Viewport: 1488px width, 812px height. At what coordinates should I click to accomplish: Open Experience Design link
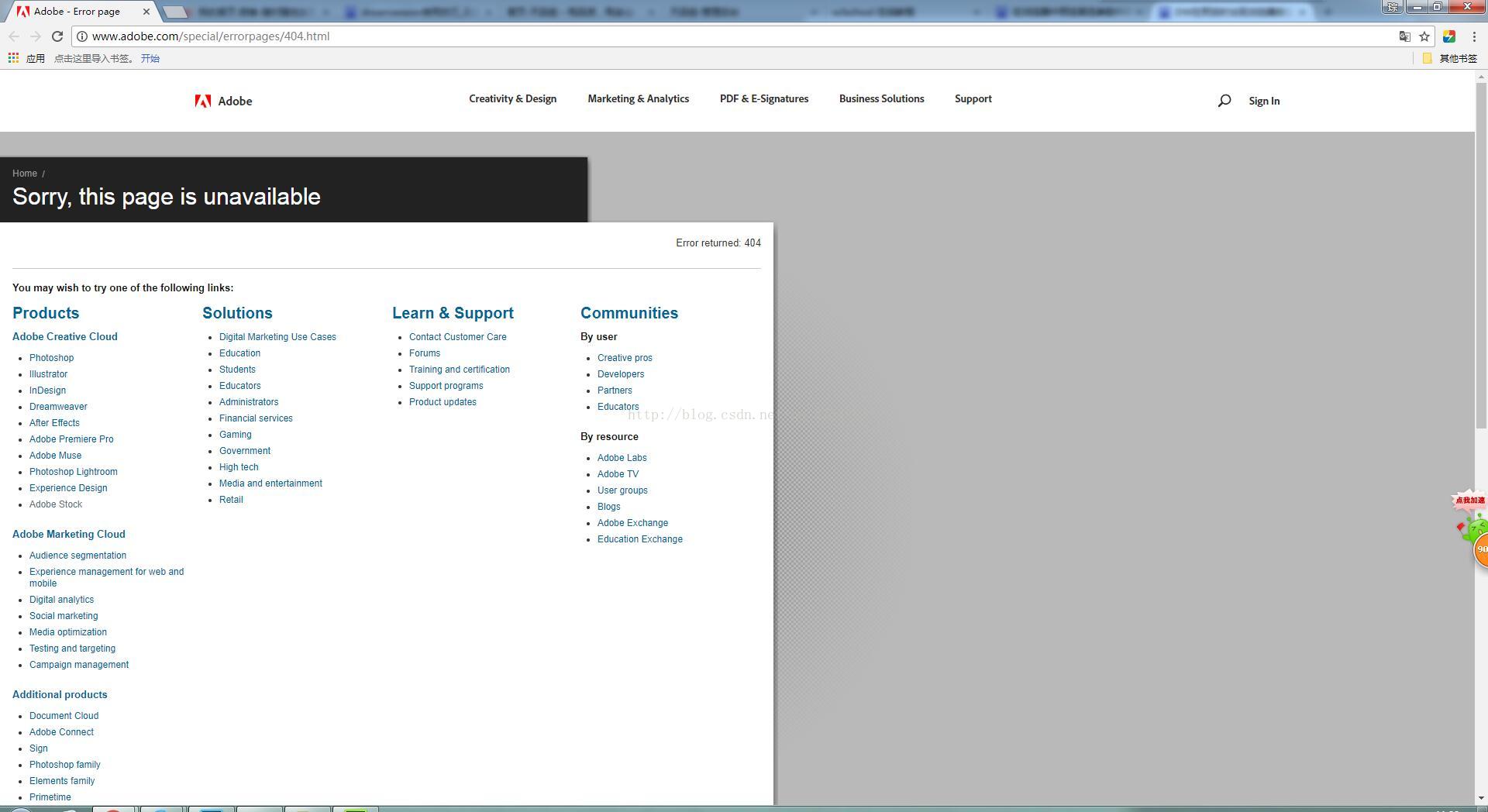pos(68,488)
